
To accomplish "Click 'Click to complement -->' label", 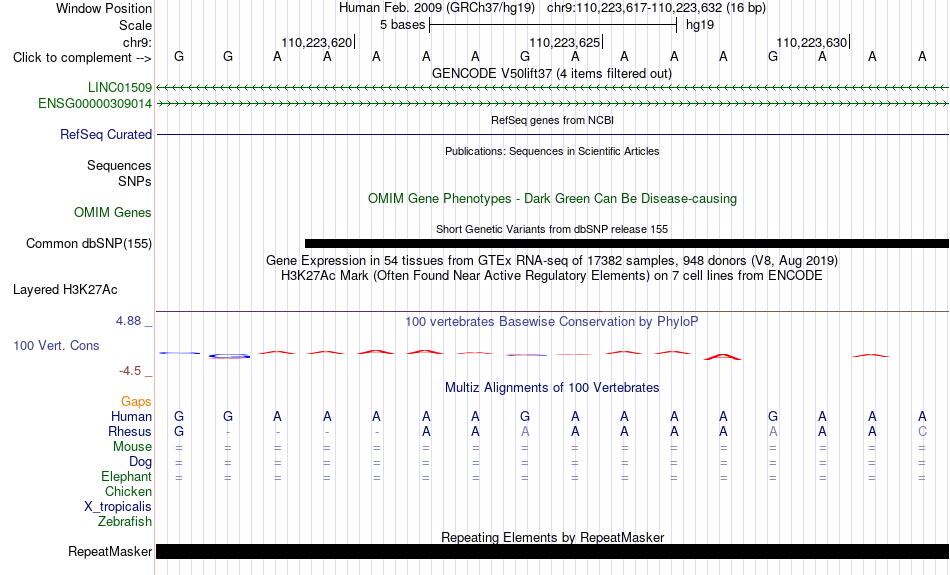I will pyautogui.click(x=82, y=58).
